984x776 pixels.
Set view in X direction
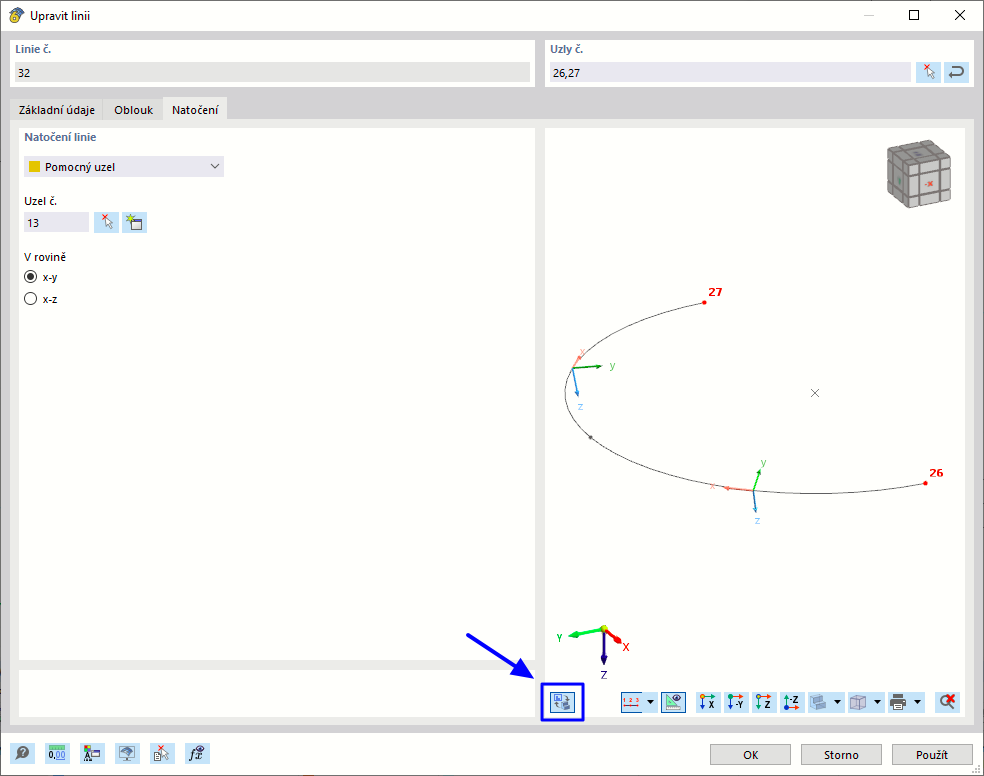point(708,702)
